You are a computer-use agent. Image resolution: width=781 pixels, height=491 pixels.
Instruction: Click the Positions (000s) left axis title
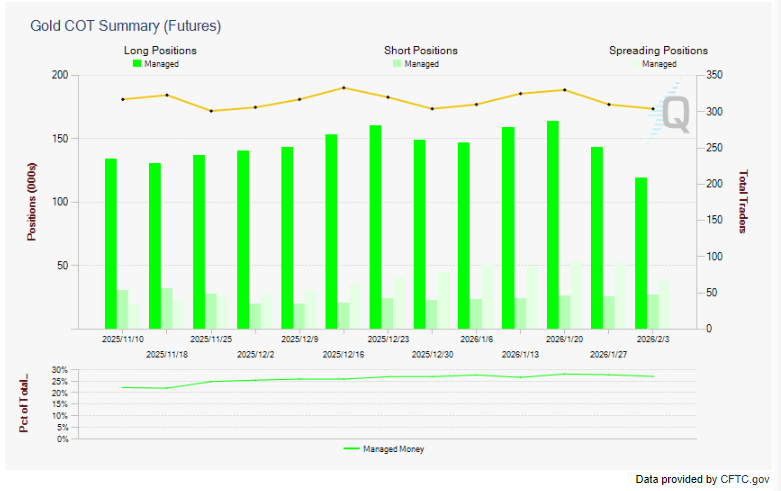[x=30, y=202]
